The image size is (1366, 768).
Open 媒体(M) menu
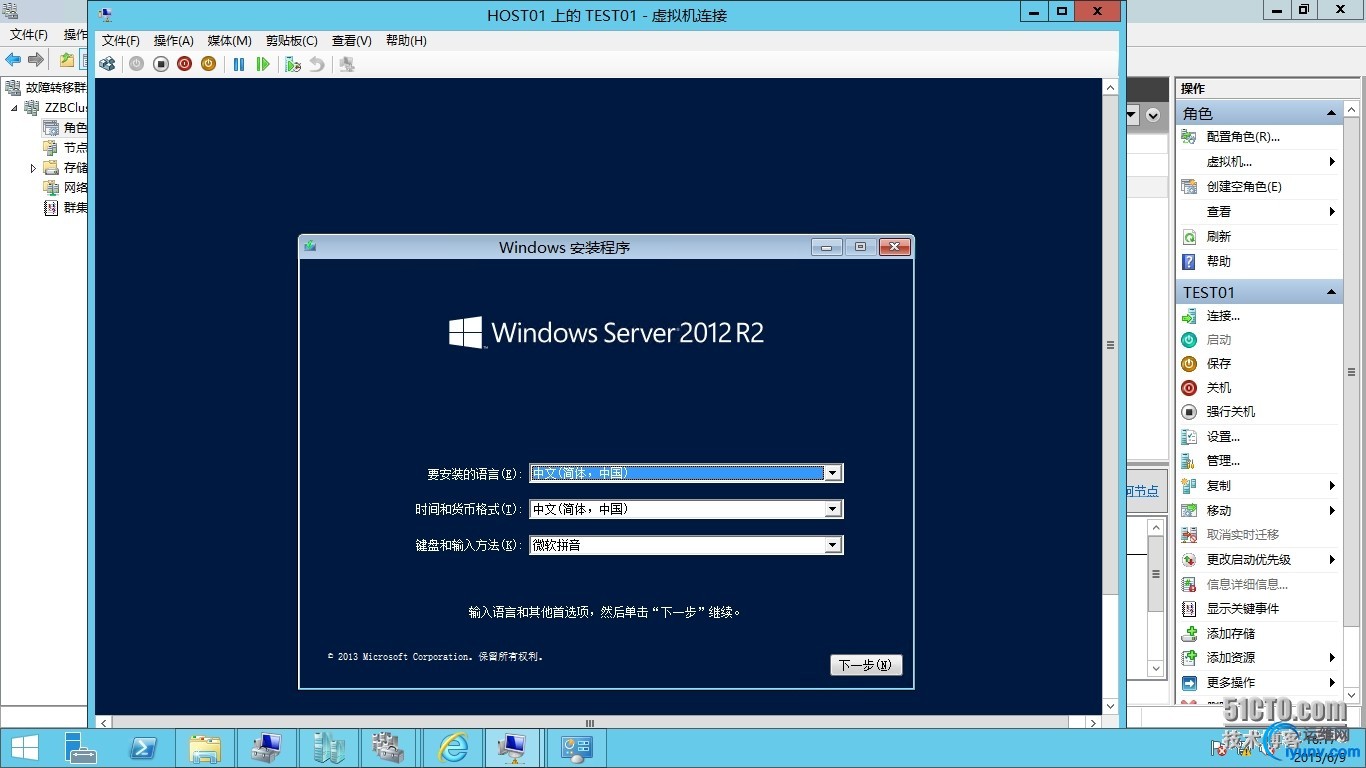[230, 41]
